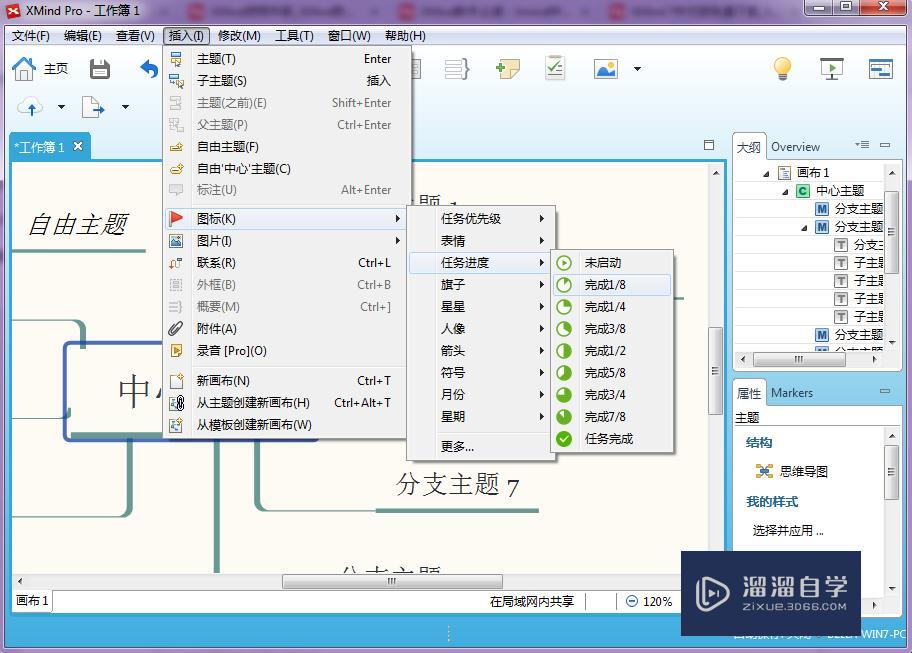Select the 未启动 progress marker
The height and width of the screenshot is (653, 912).
coord(613,263)
